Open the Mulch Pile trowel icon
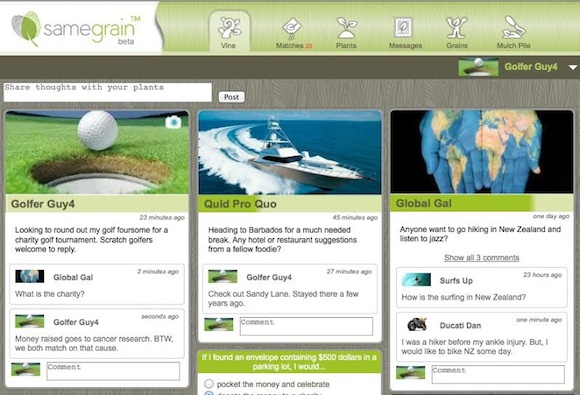The width and height of the screenshot is (580, 395). click(513, 27)
